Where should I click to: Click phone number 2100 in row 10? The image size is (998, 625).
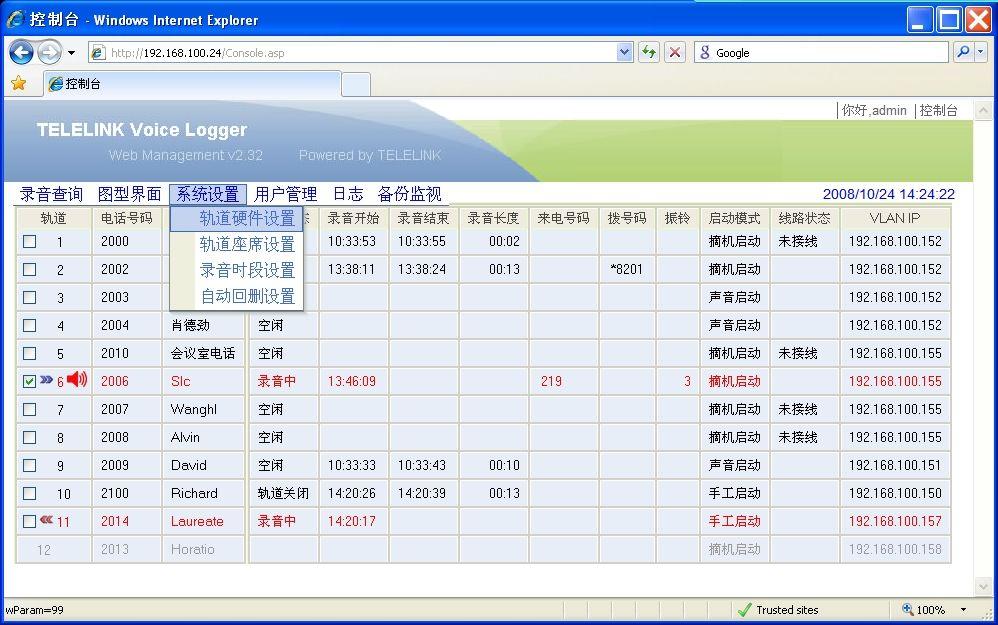coord(115,493)
